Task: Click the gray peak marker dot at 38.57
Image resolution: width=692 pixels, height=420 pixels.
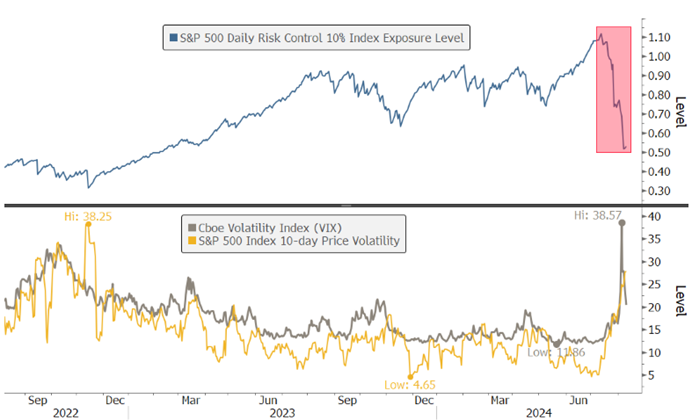Action: point(622,223)
